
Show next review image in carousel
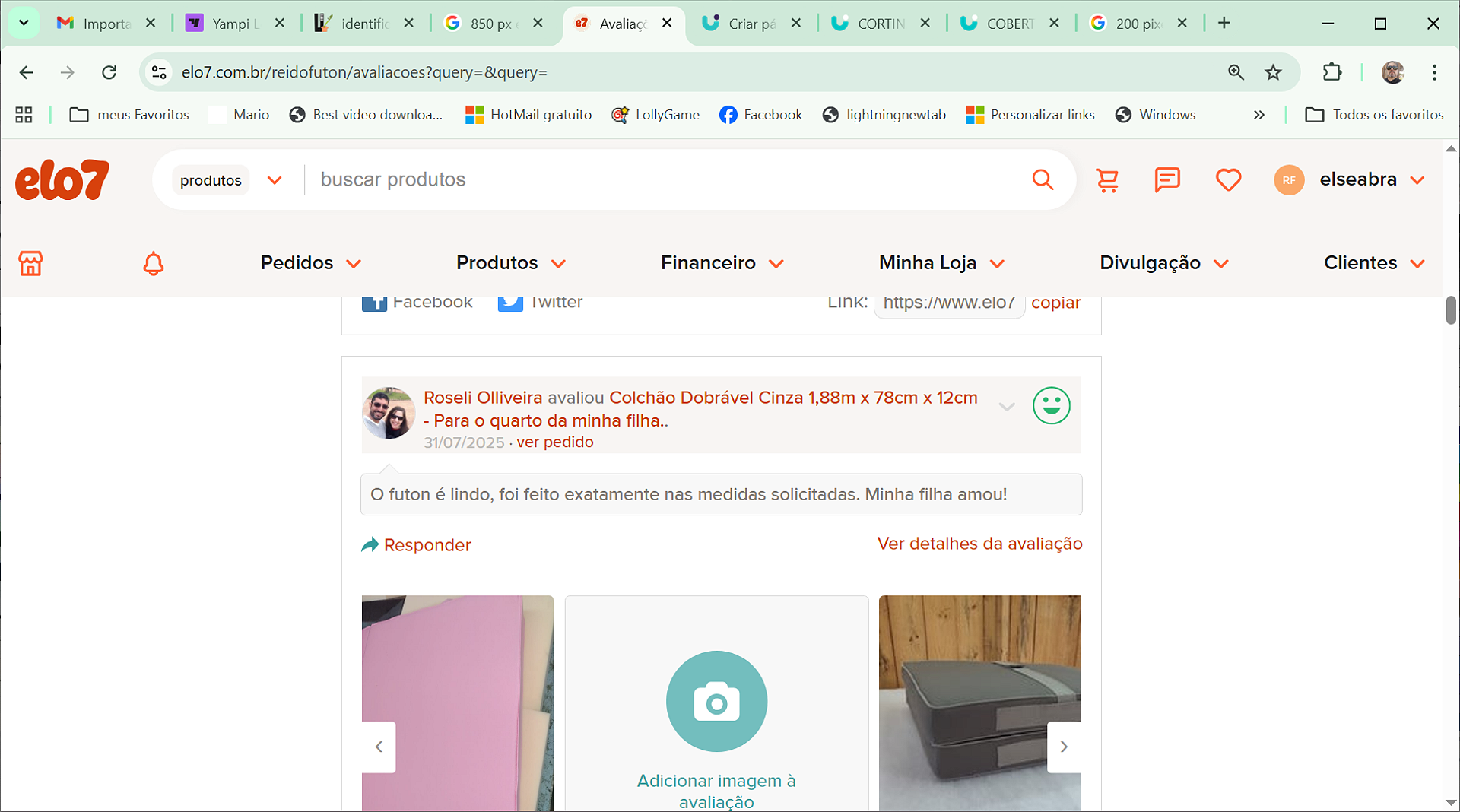pyautogui.click(x=1064, y=747)
